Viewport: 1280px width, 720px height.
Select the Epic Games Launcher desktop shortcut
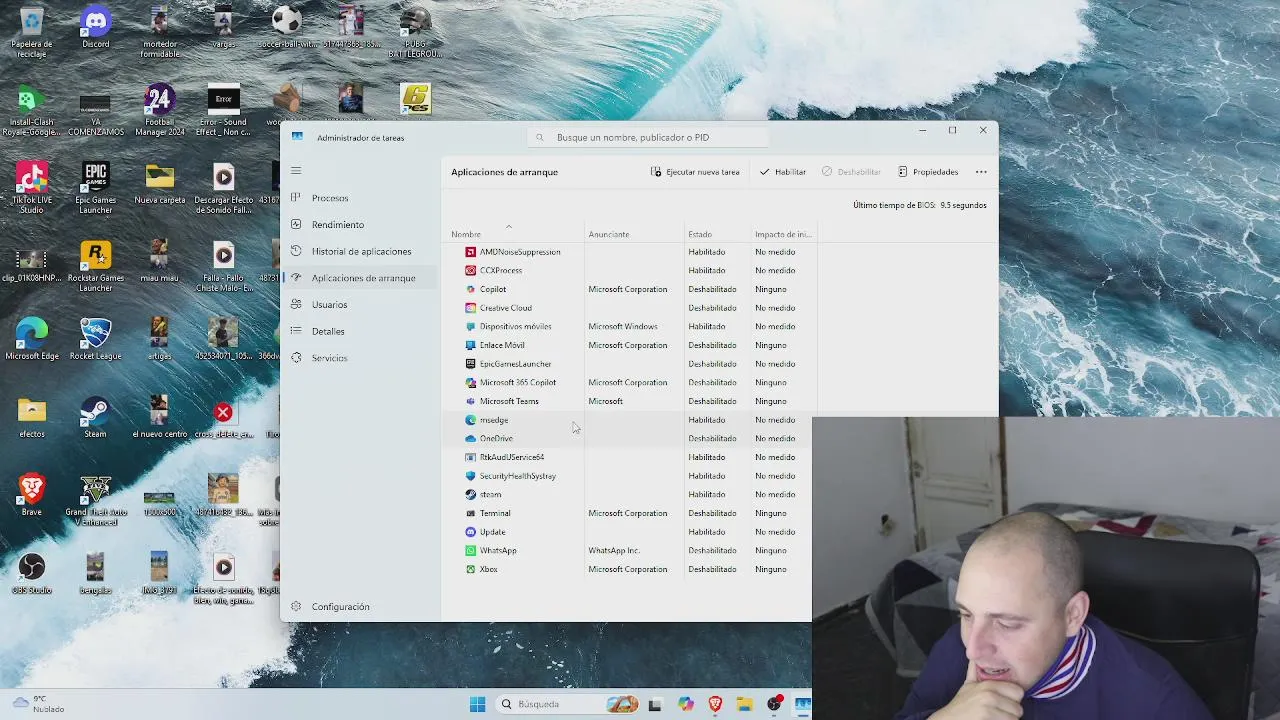[x=96, y=188]
